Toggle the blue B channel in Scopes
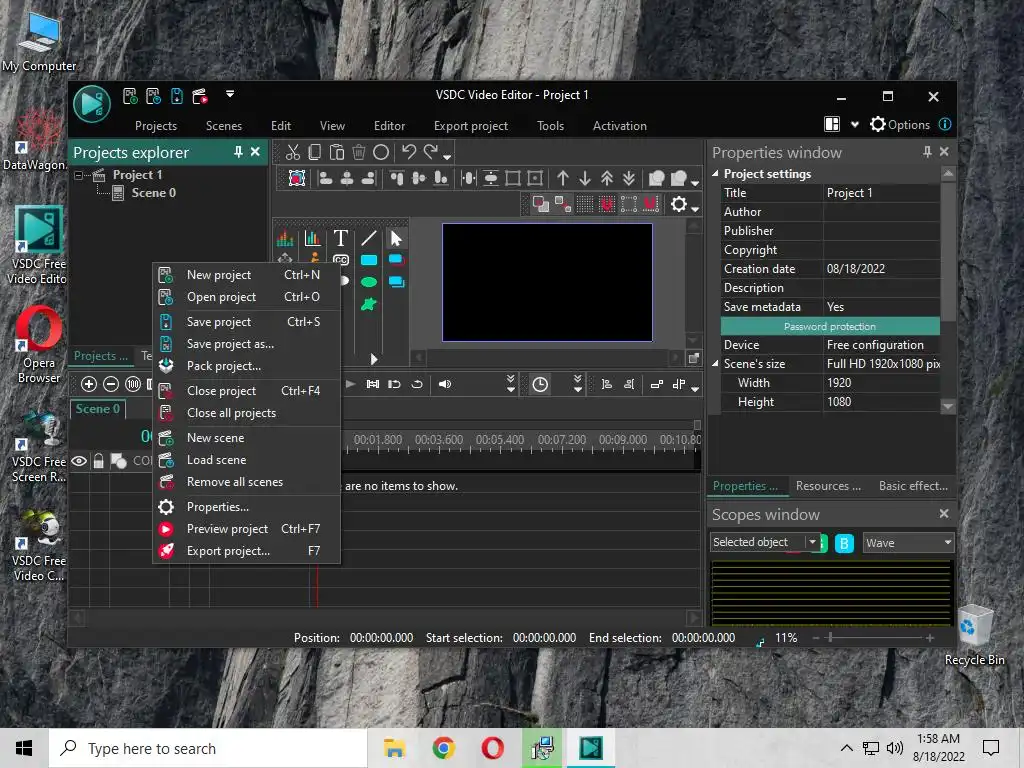Viewport: 1024px width, 768px height. click(844, 543)
